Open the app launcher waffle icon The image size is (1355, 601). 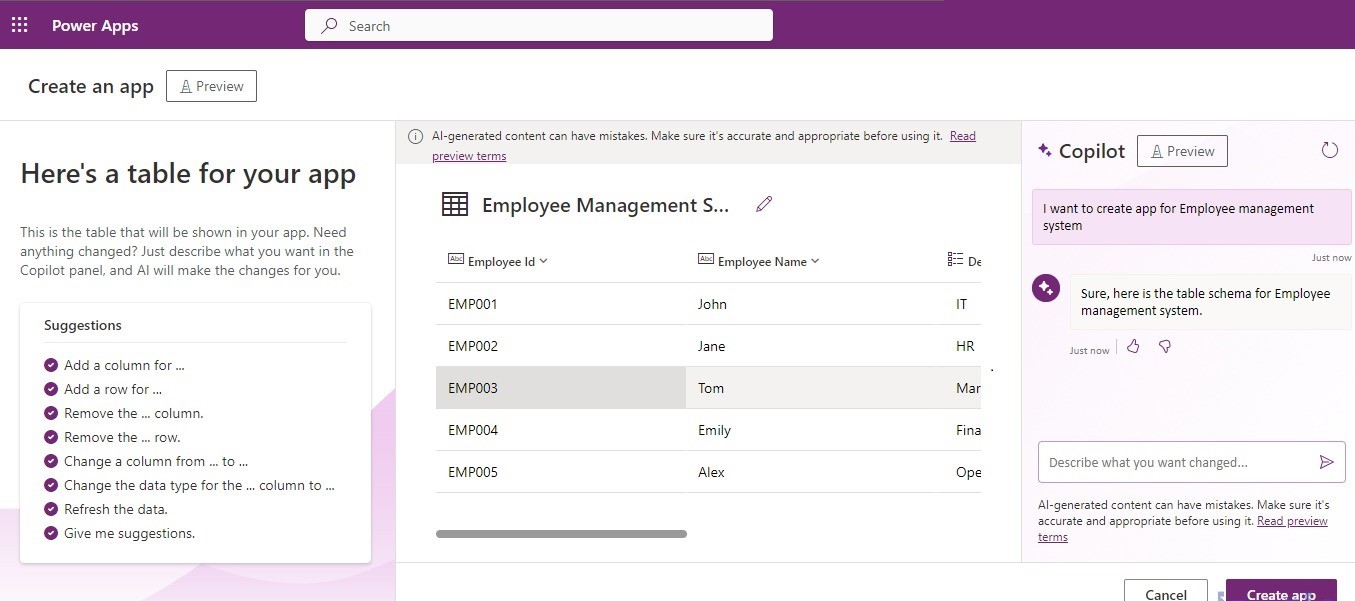point(20,26)
